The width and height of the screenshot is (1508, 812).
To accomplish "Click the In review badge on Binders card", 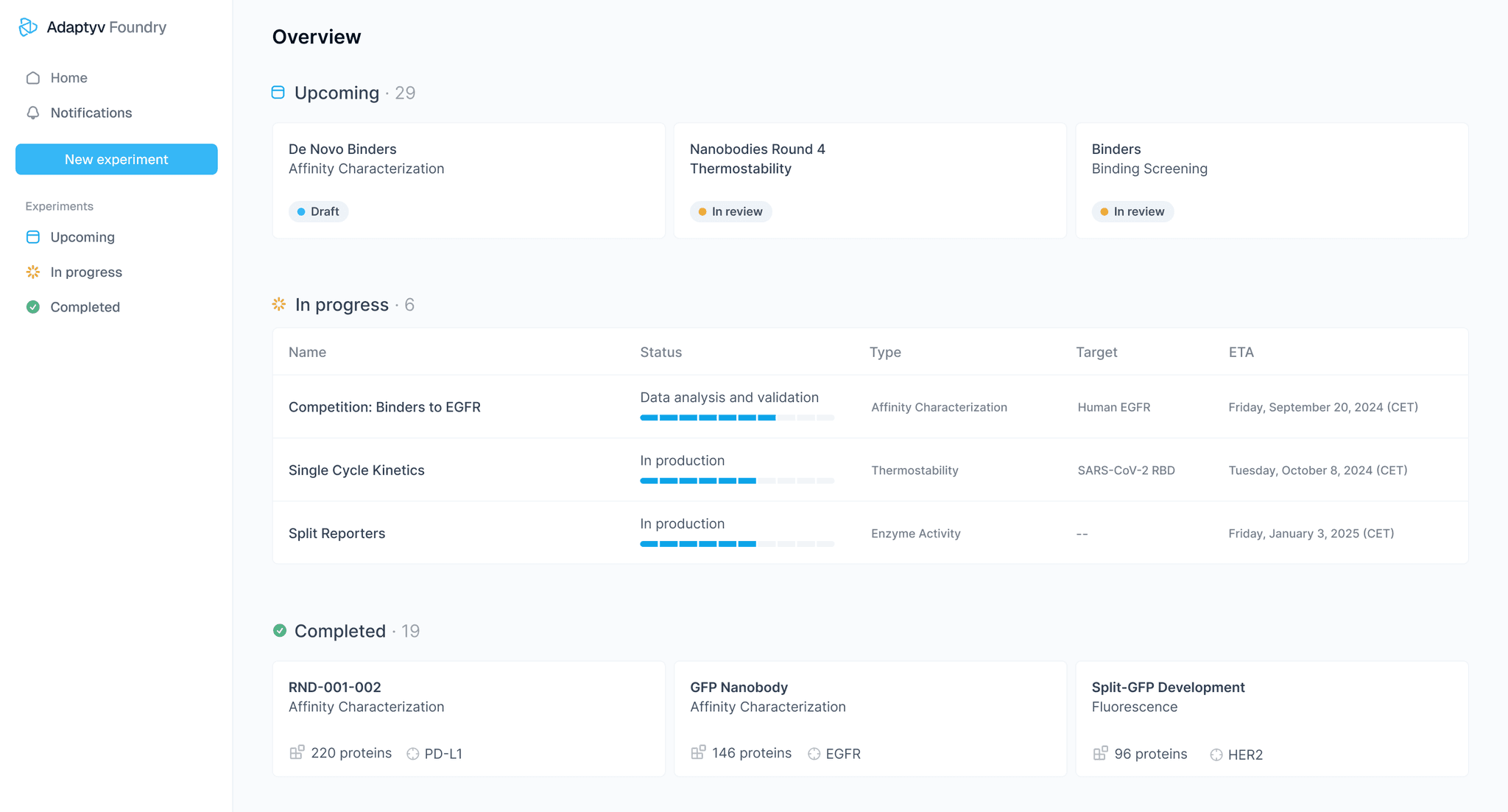I will tap(1132, 211).
